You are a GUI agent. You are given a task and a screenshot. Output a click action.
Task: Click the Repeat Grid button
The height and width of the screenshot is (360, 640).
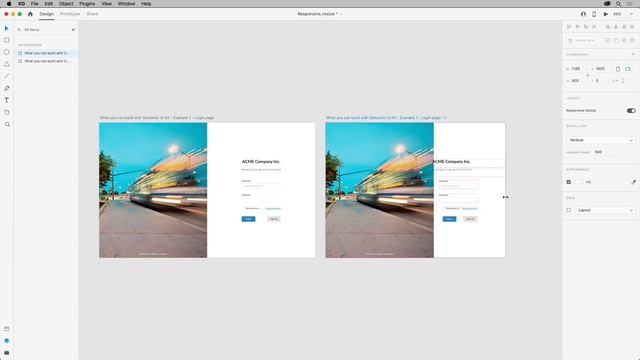[x=582, y=40]
